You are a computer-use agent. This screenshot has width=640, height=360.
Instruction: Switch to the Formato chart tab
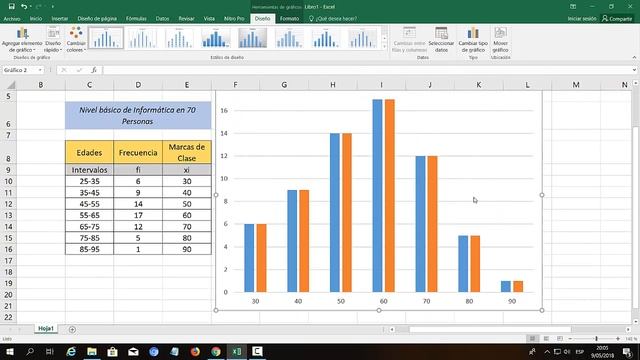(x=289, y=19)
